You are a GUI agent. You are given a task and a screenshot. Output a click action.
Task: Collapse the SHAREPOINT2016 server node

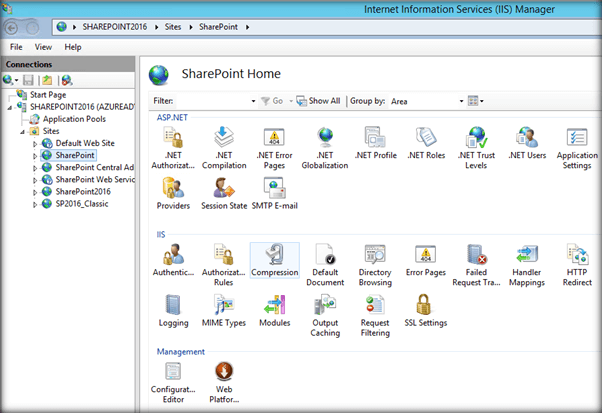click(10, 108)
